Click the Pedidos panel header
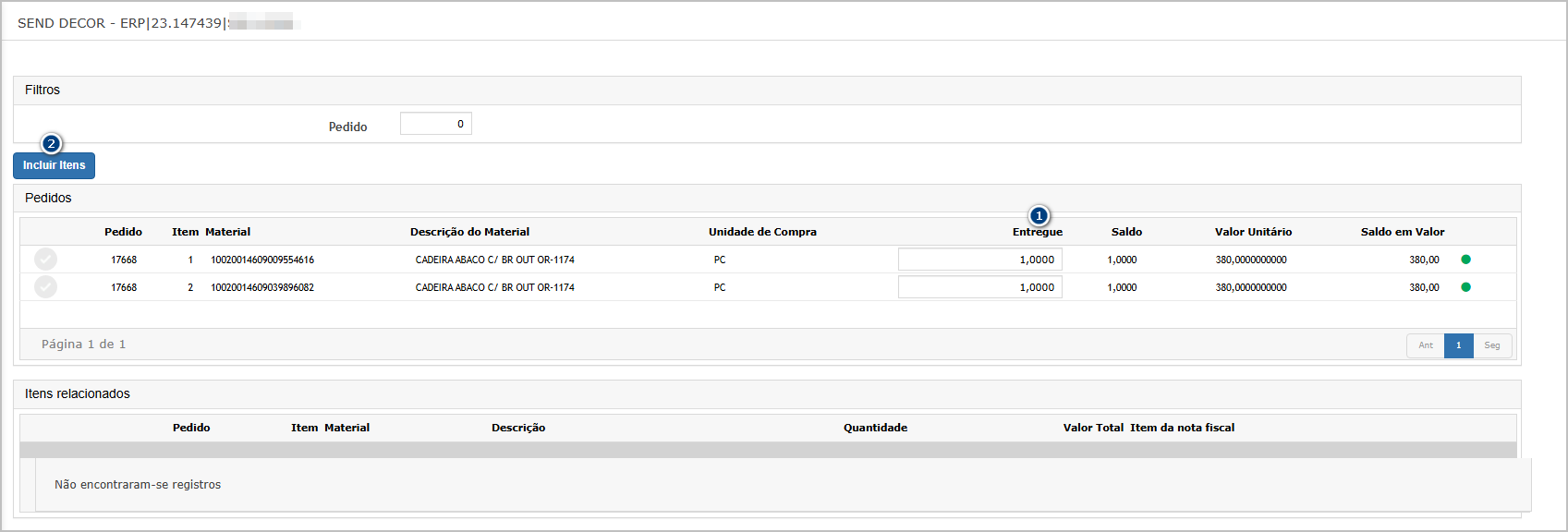Screen dimensions: 1568x532 [767, 198]
